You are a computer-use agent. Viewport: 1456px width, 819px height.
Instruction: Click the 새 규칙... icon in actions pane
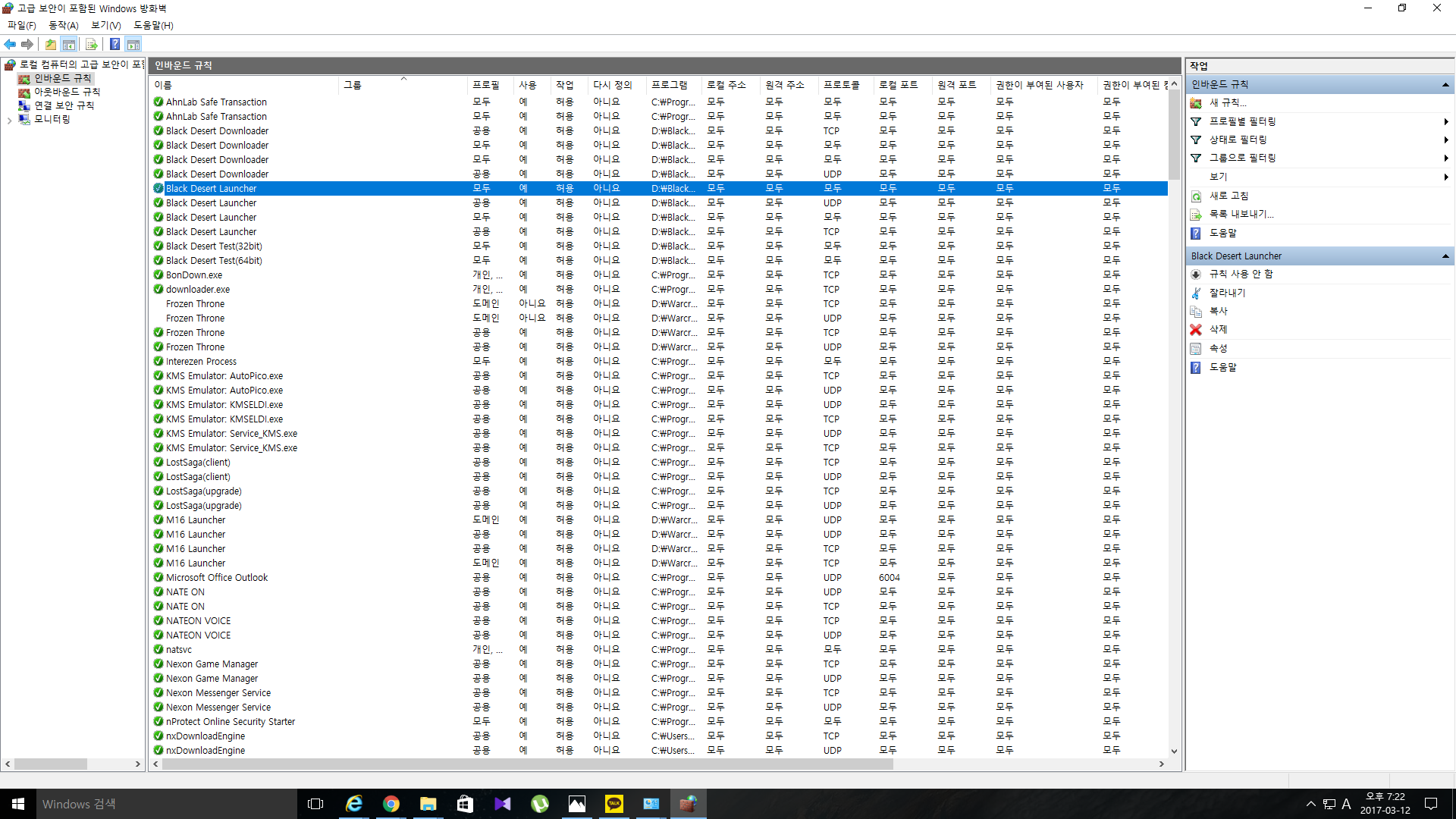(x=1196, y=103)
